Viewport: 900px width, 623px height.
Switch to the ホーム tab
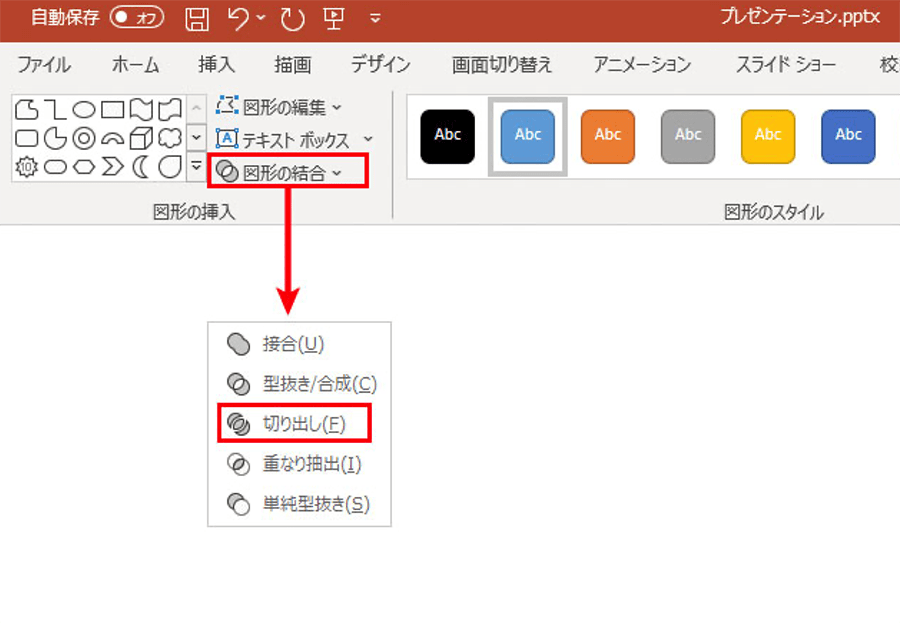click(x=135, y=64)
